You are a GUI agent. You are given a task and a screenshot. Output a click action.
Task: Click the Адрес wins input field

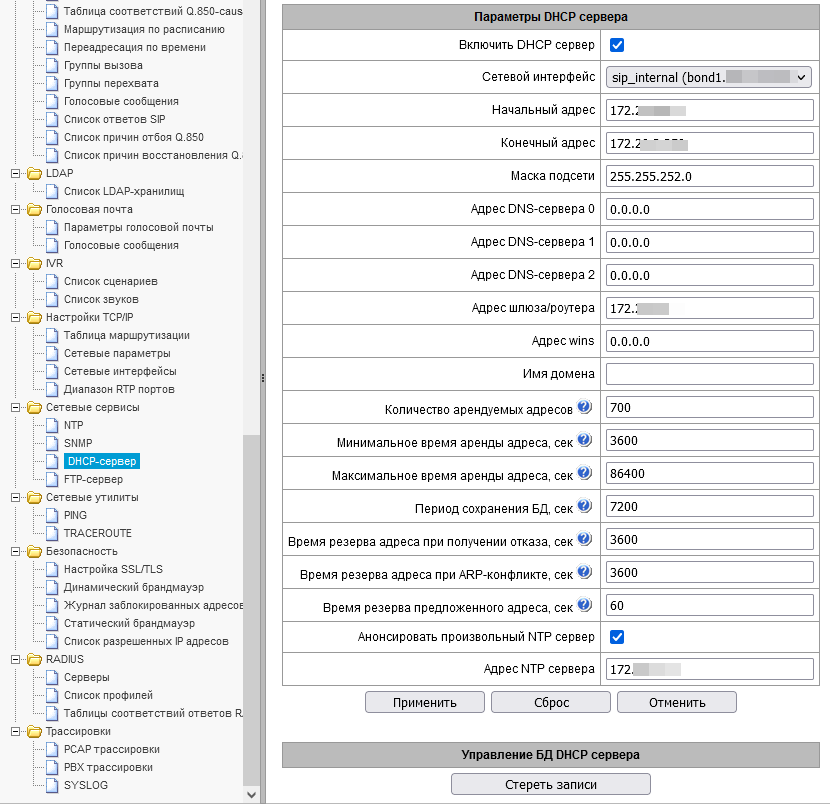pyautogui.click(x=709, y=341)
